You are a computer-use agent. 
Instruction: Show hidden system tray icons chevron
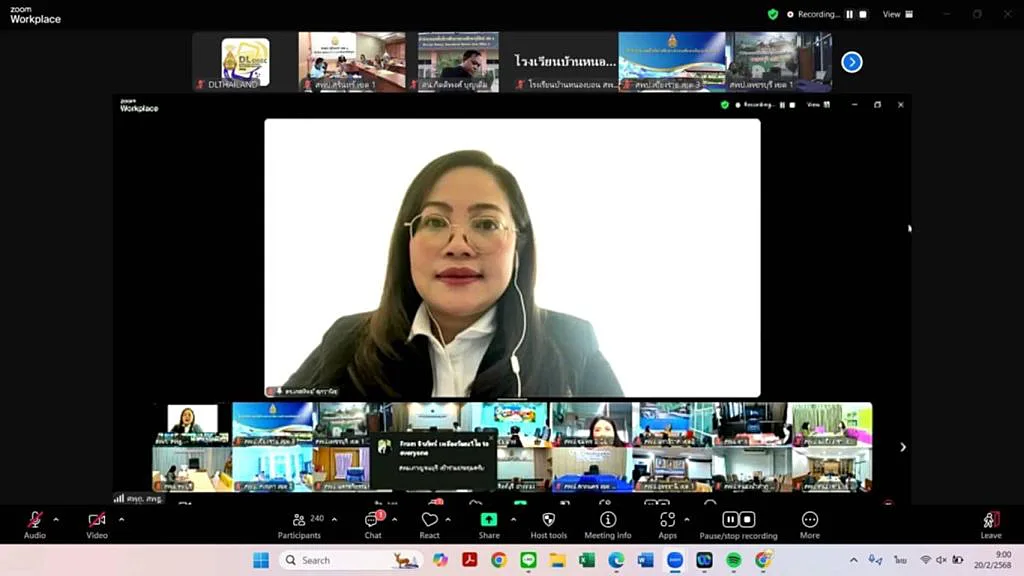pyautogui.click(x=854, y=560)
